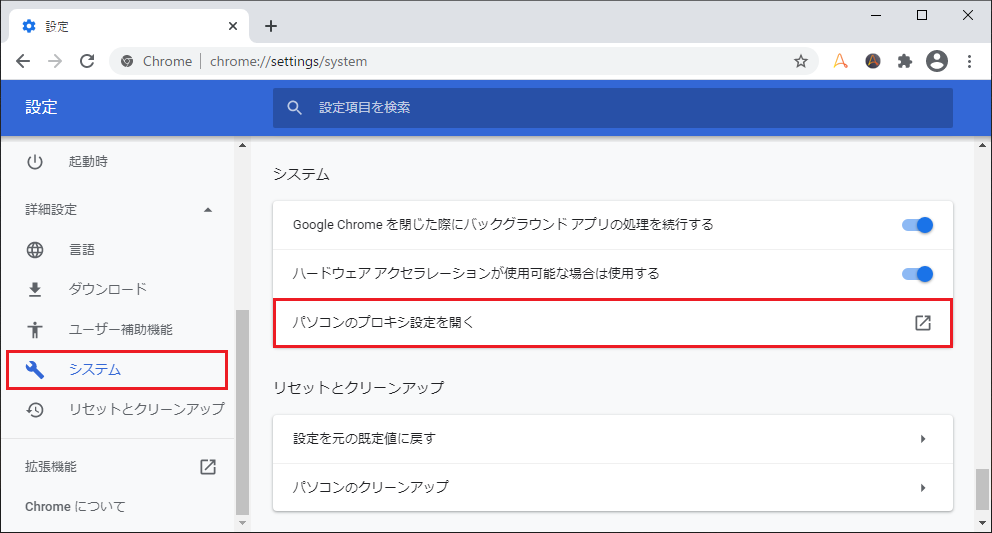Click the forward navigation arrow
The height and width of the screenshot is (533, 992).
pyautogui.click(x=55, y=61)
